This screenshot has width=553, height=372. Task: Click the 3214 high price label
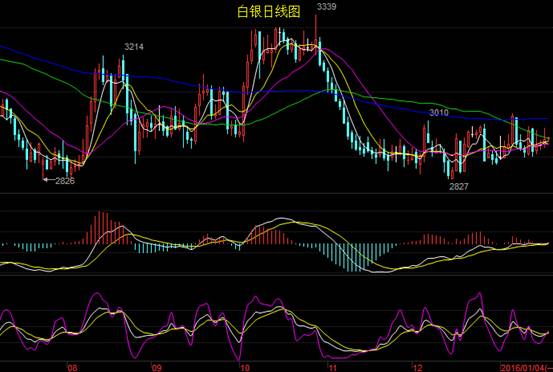point(134,47)
